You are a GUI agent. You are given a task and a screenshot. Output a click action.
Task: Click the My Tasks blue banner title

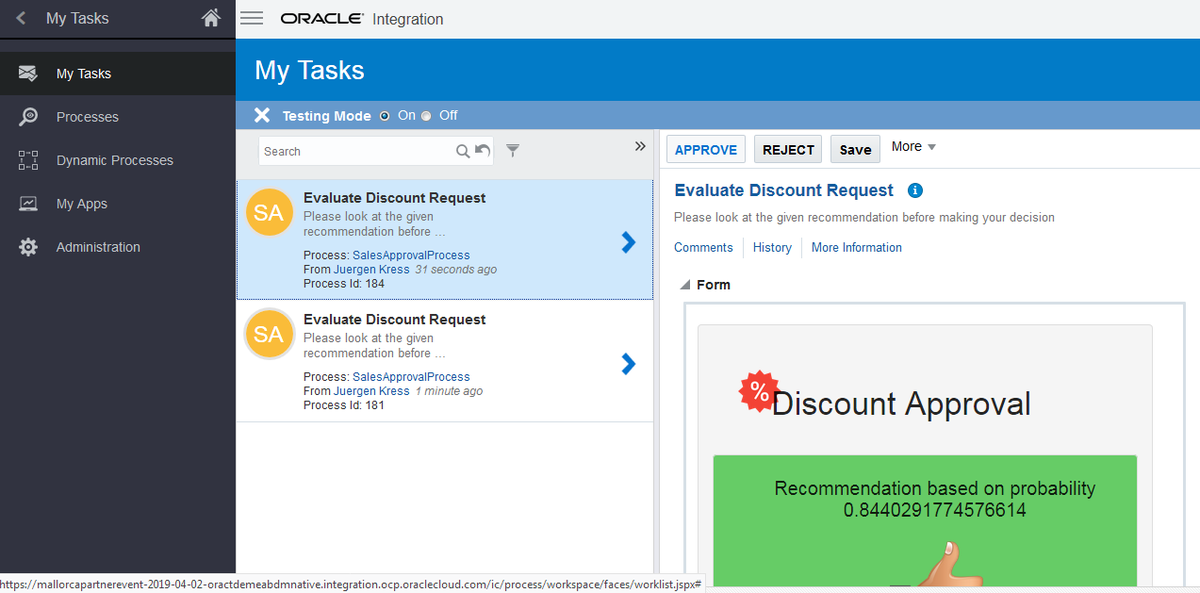[x=310, y=70]
